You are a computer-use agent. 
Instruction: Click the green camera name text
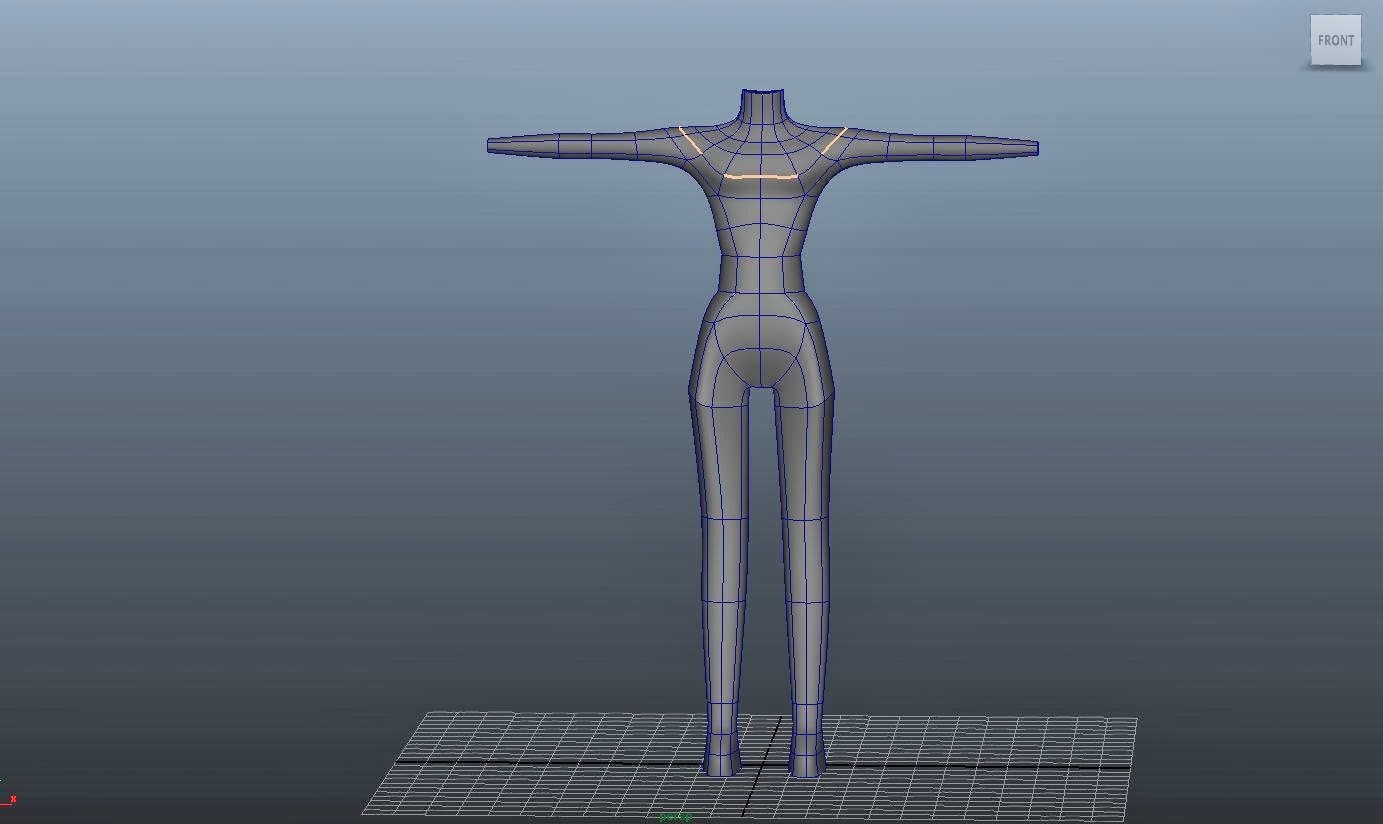pos(675,817)
